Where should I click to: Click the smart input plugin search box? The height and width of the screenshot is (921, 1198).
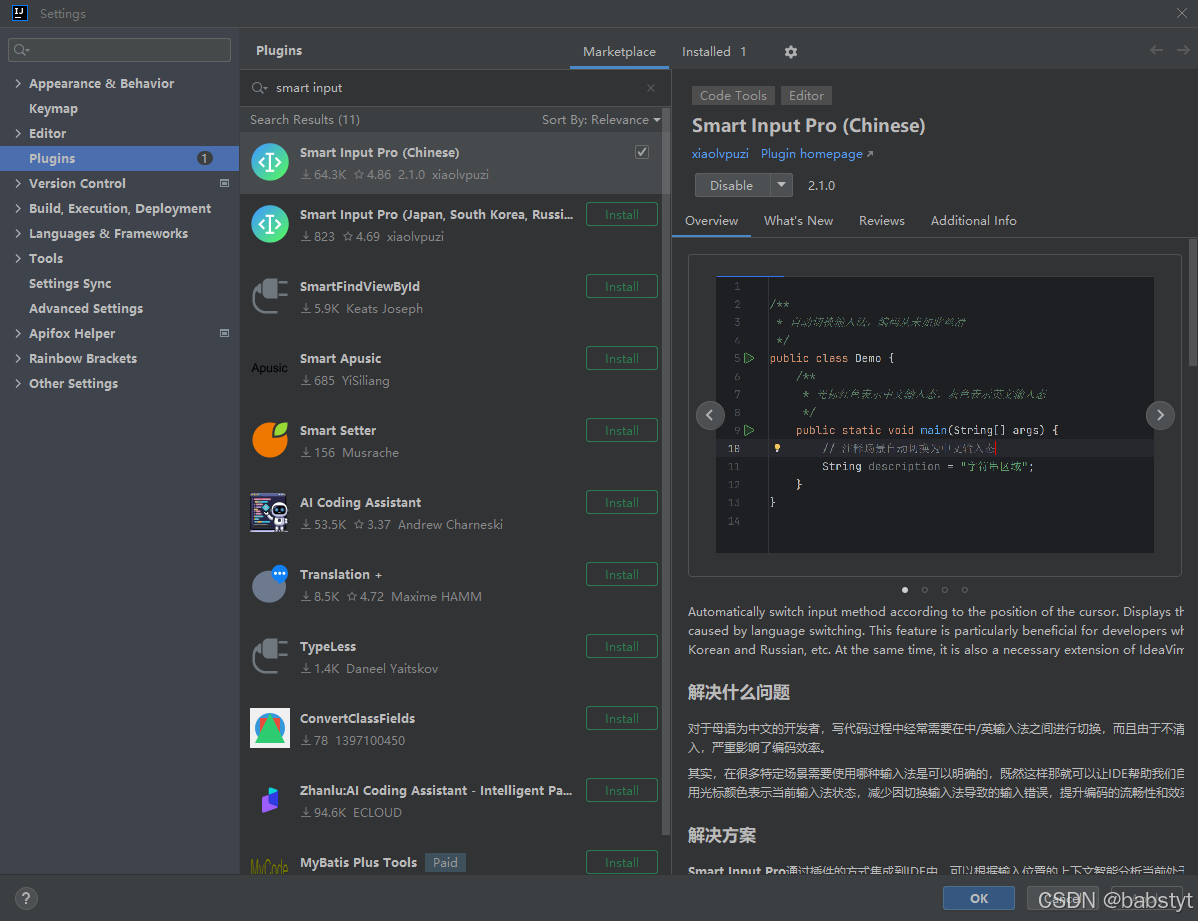coord(455,88)
